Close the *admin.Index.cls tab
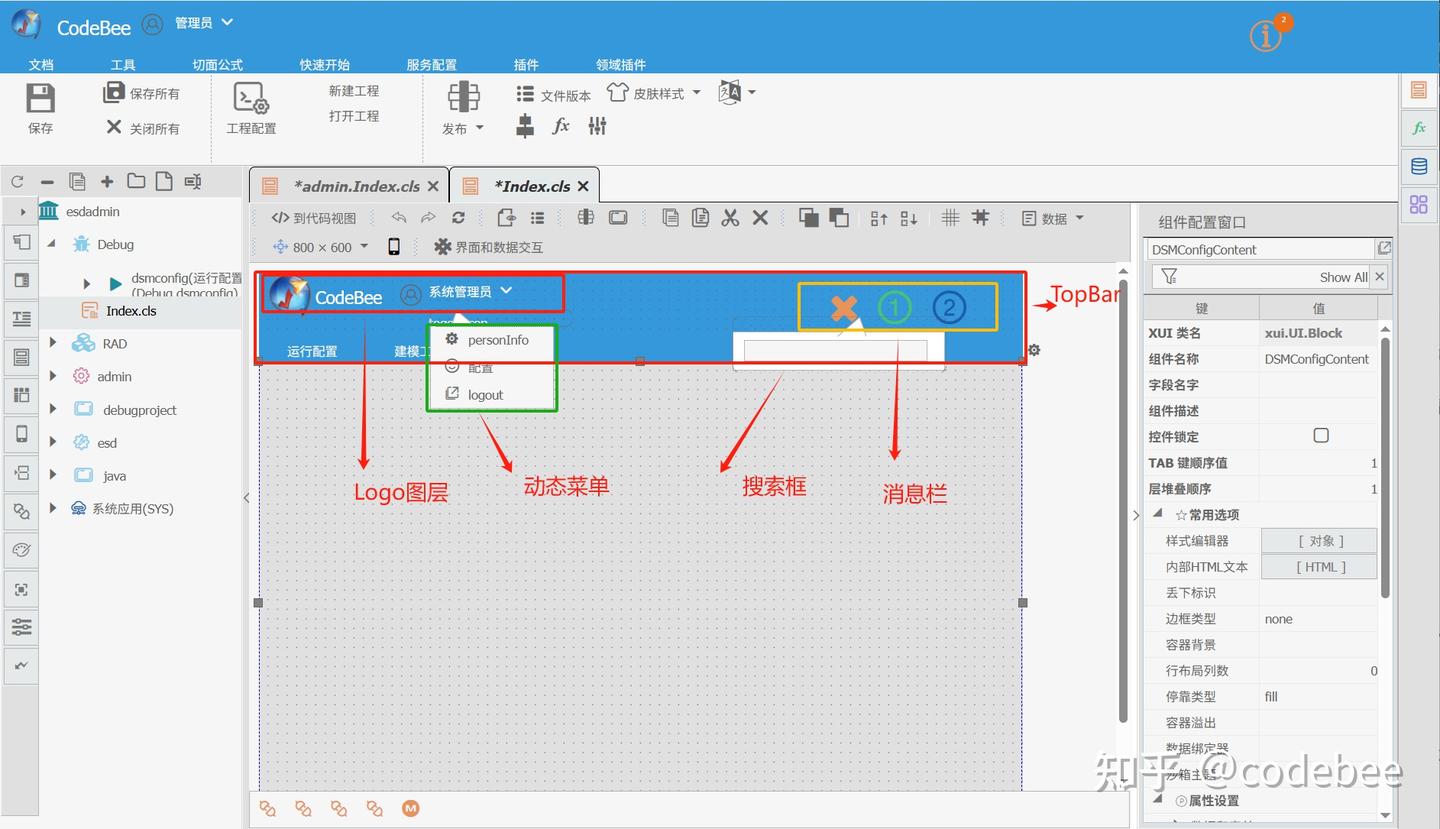This screenshot has width=1440, height=829. (433, 186)
